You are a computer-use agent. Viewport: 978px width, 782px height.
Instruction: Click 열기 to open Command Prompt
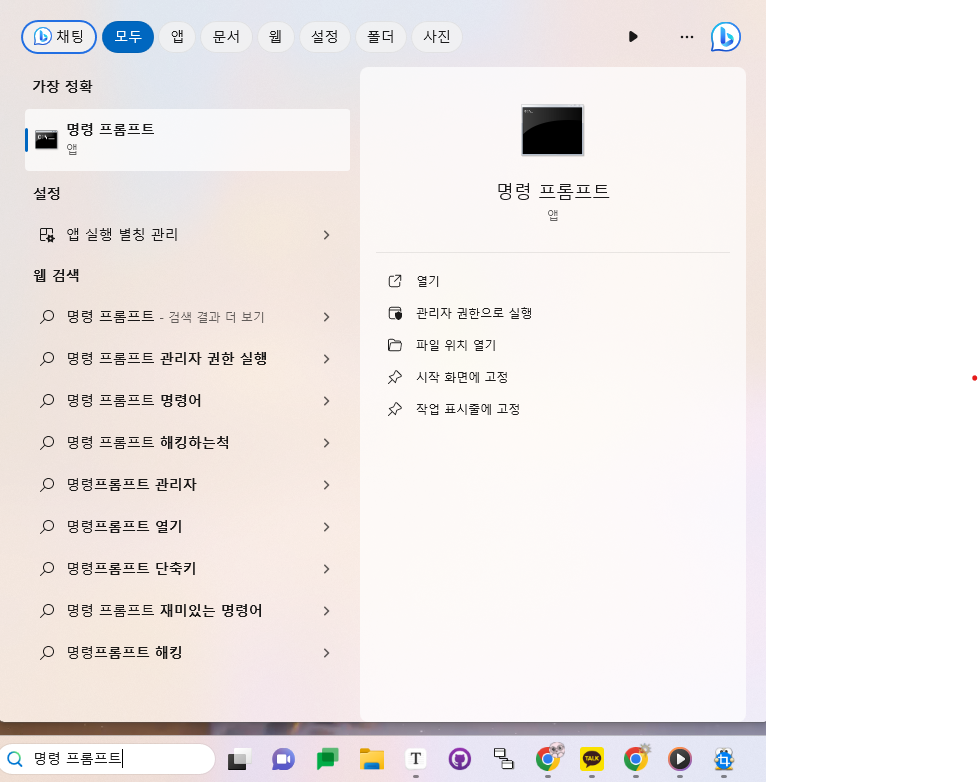428,281
